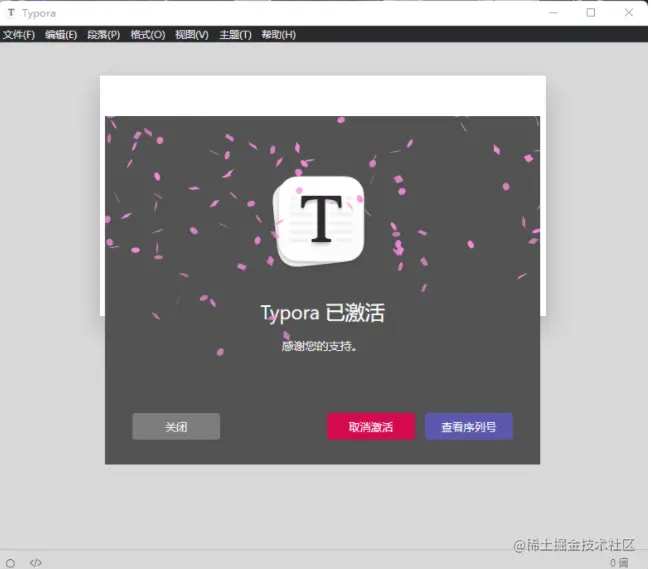Viewport: 651px width, 569px height.
Task: Close the Typora window
Action: [x=629, y=13]
